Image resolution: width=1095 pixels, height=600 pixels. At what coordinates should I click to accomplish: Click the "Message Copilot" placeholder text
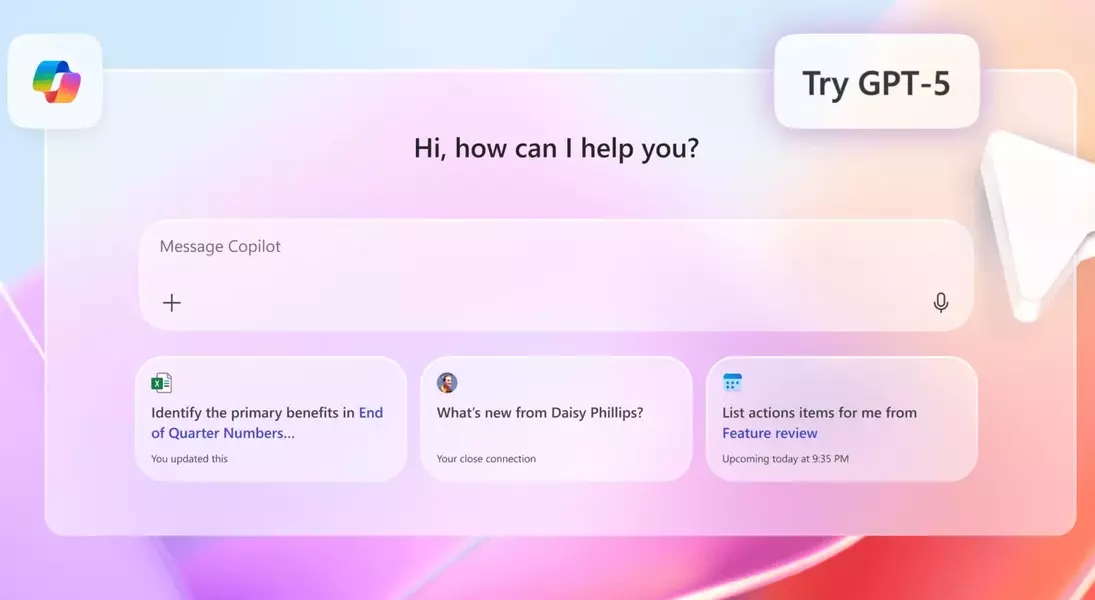coord(220,247)
